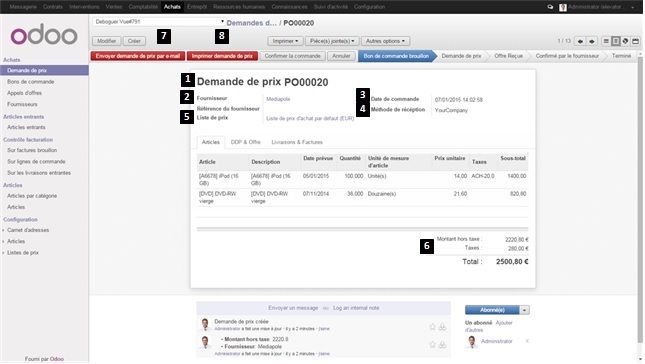Expand Articles under Configuration
The image size is (645, 364).
tap(16, 241)
